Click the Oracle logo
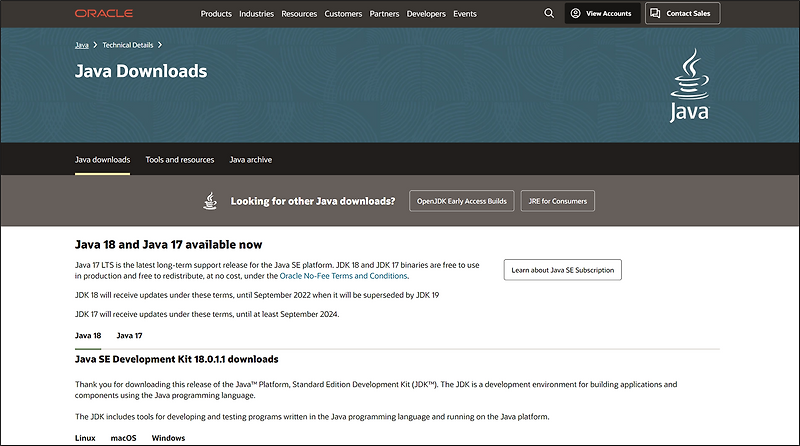The width and height of the screenshot is (800, 446). tap(104, 13)
